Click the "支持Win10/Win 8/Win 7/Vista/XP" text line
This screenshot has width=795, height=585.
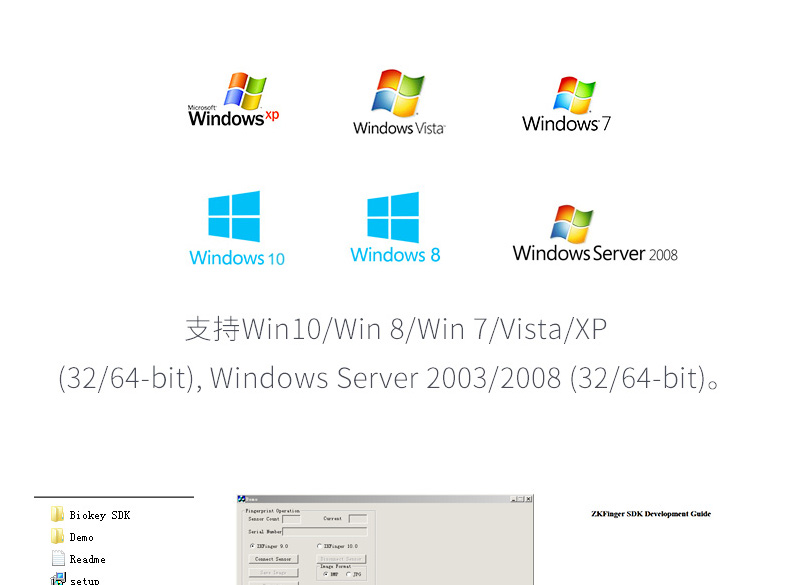396,329
